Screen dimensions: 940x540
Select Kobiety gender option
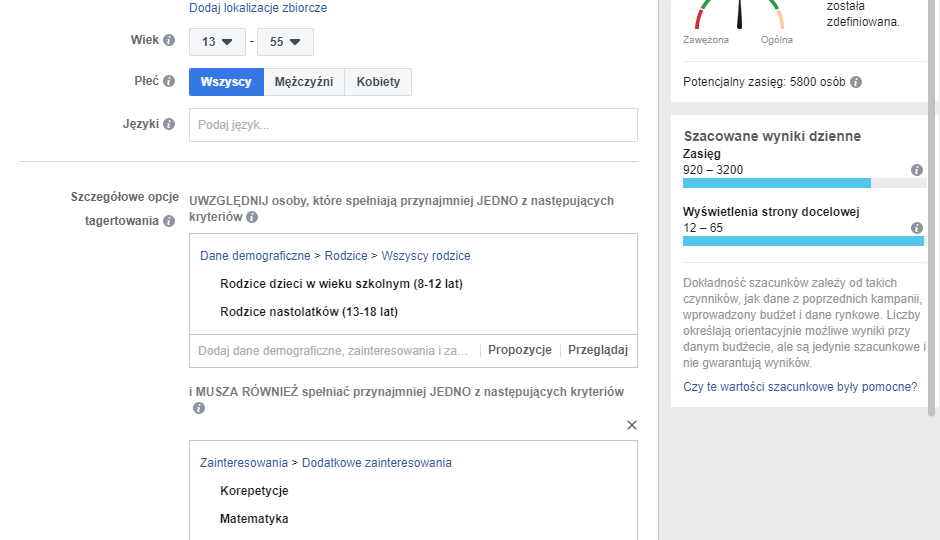pos(378,82)
